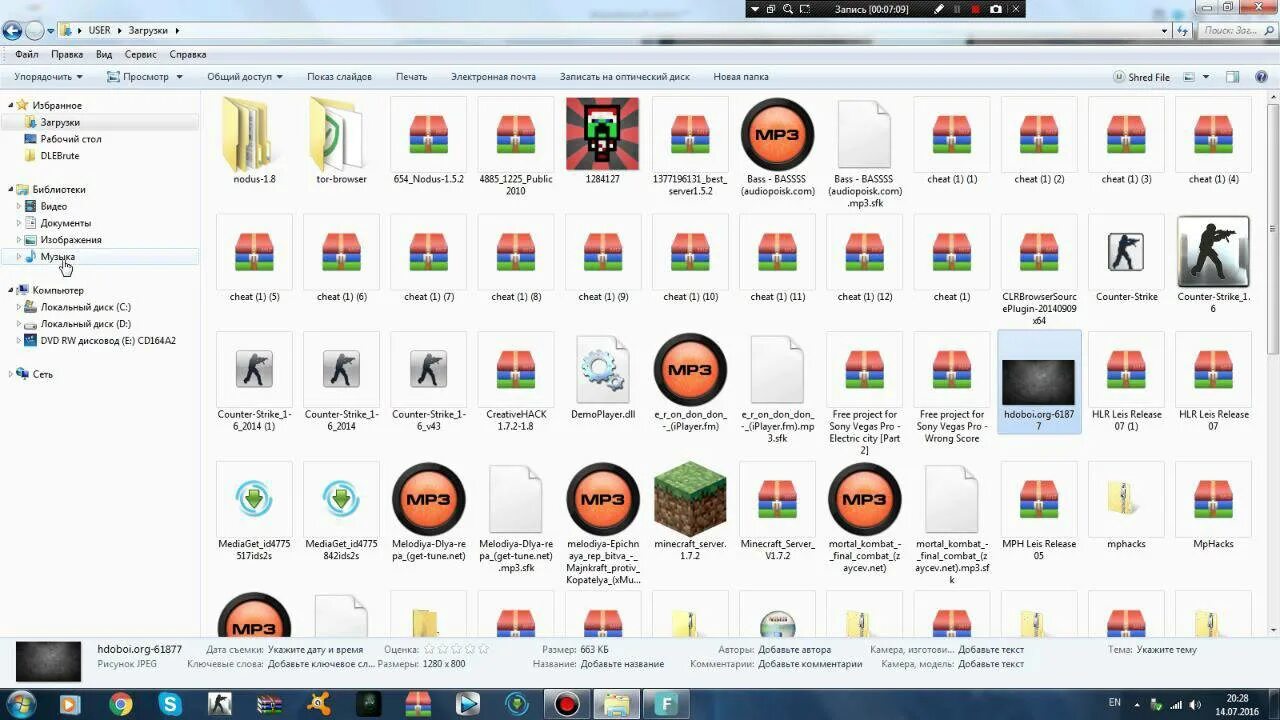Select the DVD RW drive (E:) CD164A2
Image resolution: width=1280 pixels, height=720 pixels.
107,341
